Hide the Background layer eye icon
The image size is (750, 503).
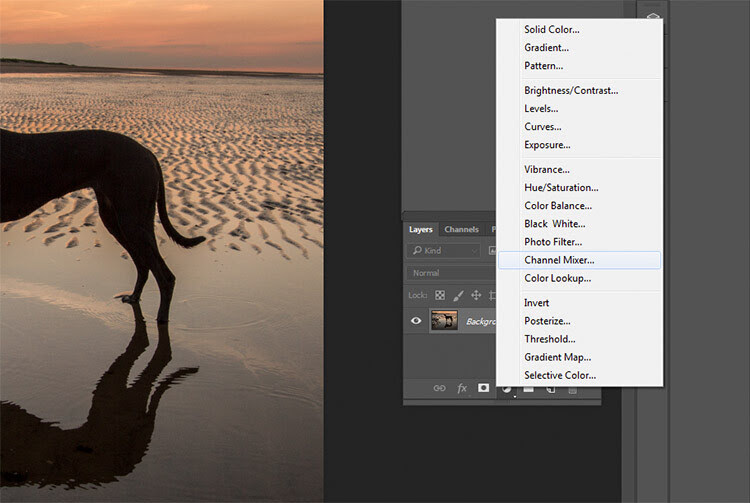click(x=416, y=321)
